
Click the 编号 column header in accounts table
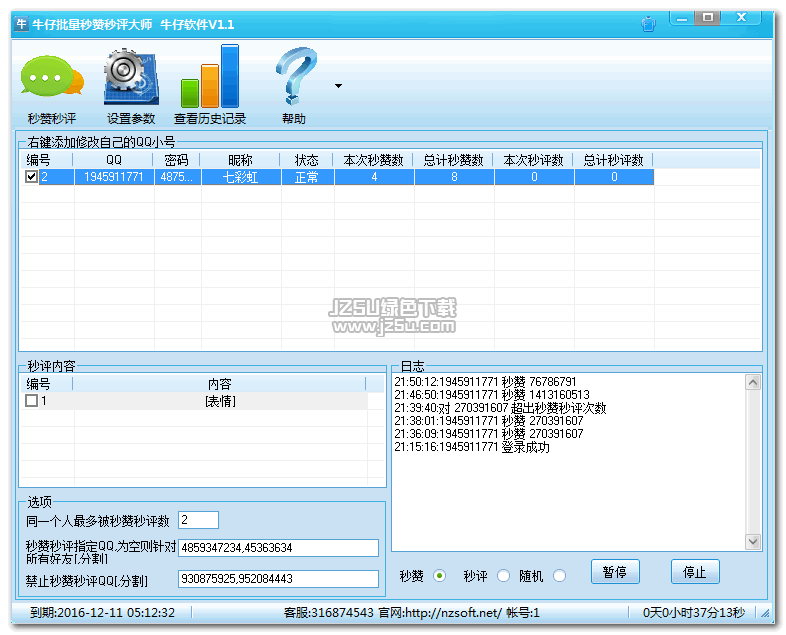[x=46, y=160]
